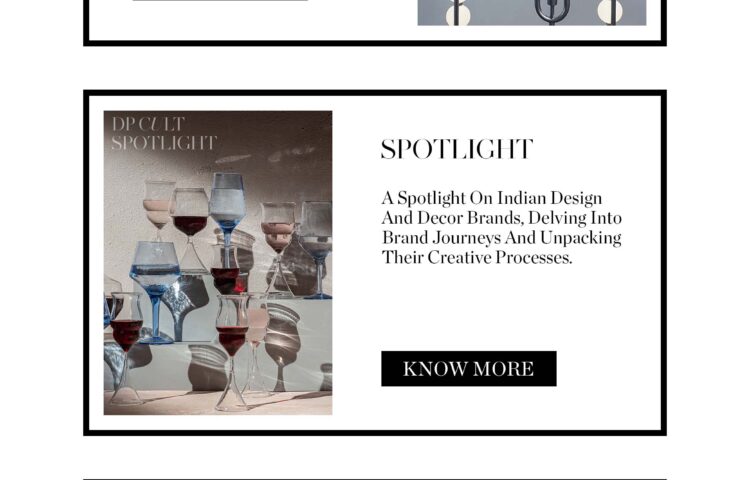The image size is (750, 480).
Task: Click the stacked clear glass at bottom center
Action: pos(232,351)
